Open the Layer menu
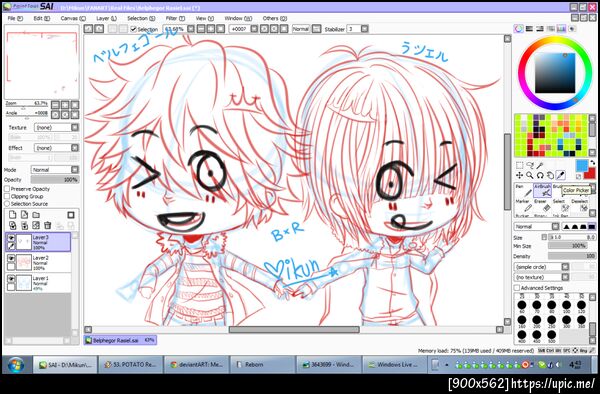This screenshot has width=600, height=394. [106, 18]
